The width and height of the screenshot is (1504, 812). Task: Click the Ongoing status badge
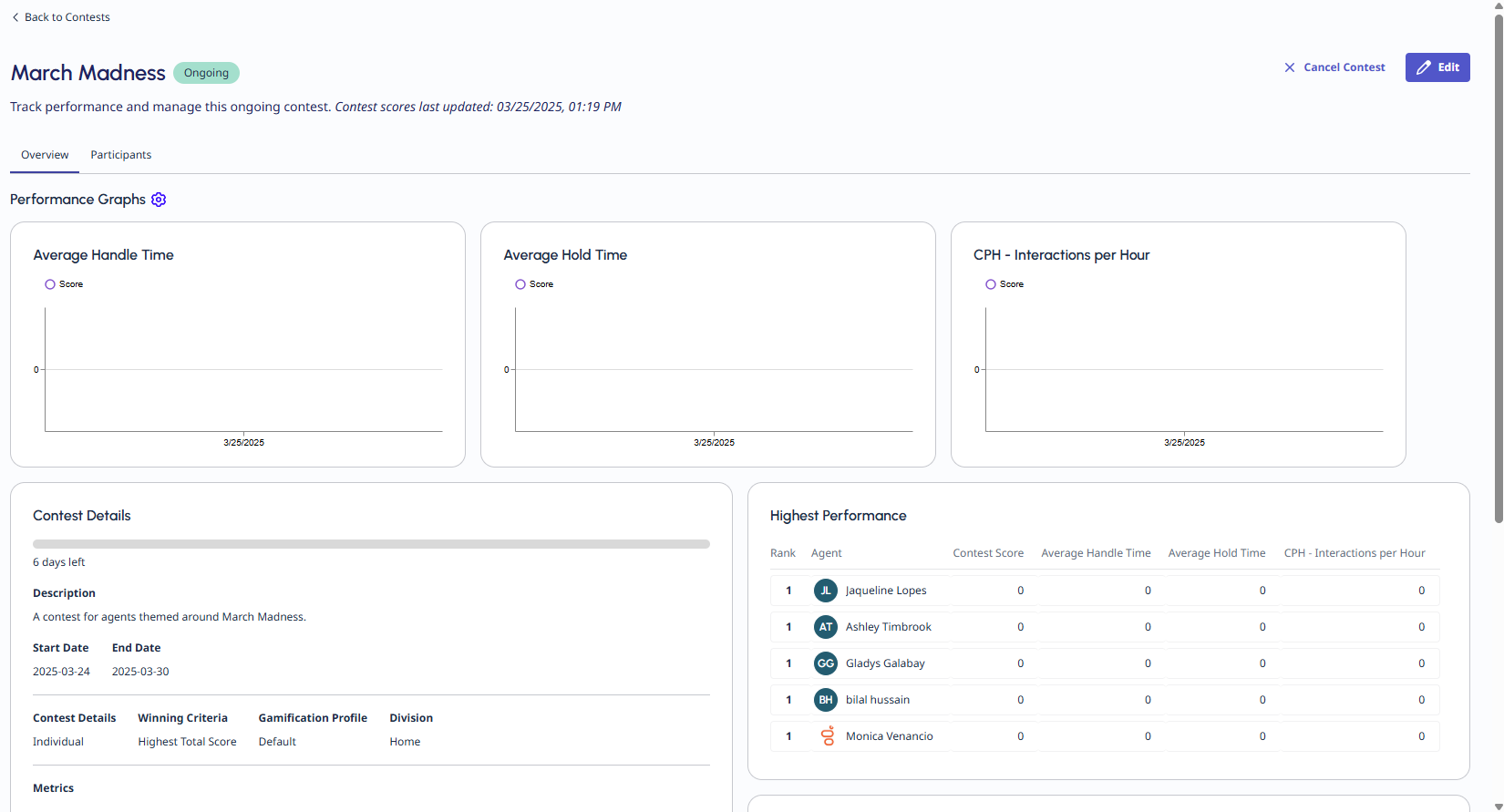coord(206,73)
